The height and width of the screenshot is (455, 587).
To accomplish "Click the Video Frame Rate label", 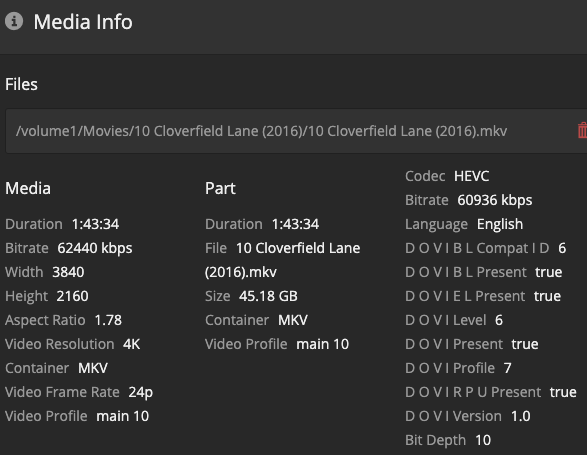I will tap(62, 392).
